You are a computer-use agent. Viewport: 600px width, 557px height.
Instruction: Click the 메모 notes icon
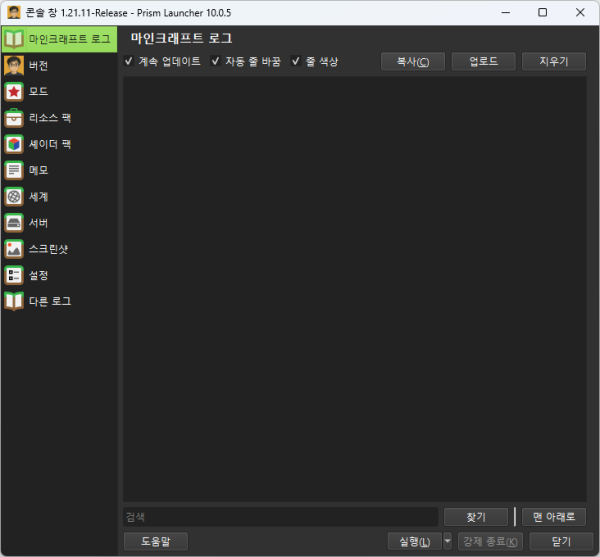point(14,170)
